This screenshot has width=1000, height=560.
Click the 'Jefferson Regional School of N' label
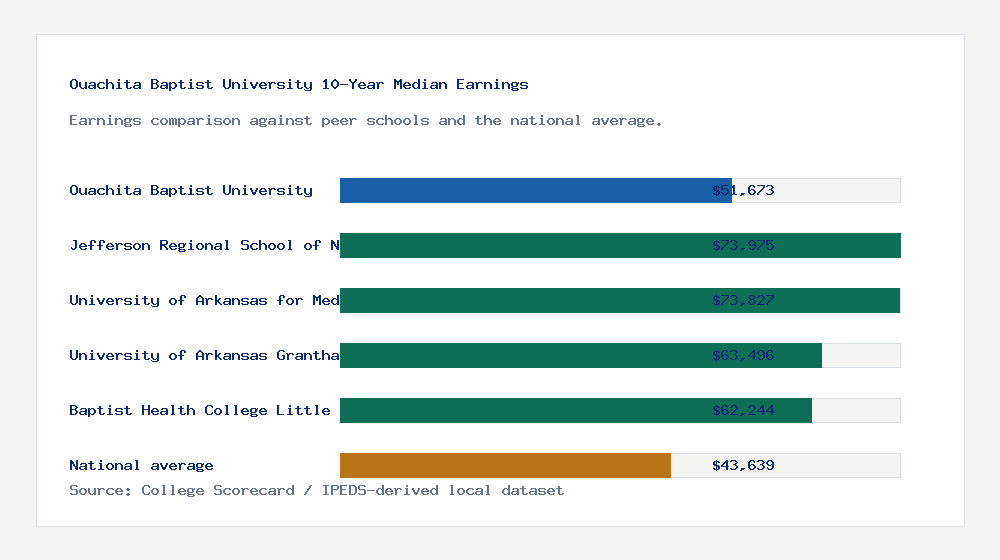pos(205,245)
